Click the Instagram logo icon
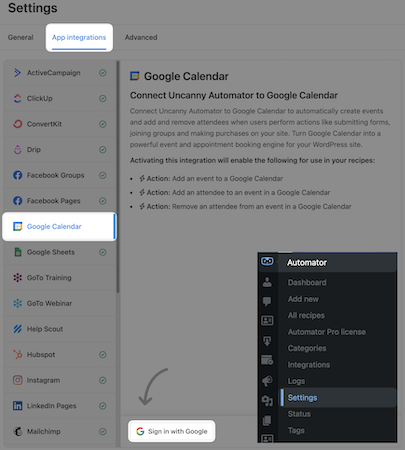Image resolution: width=405 pixels, height=450 pixels. (17, 380)
